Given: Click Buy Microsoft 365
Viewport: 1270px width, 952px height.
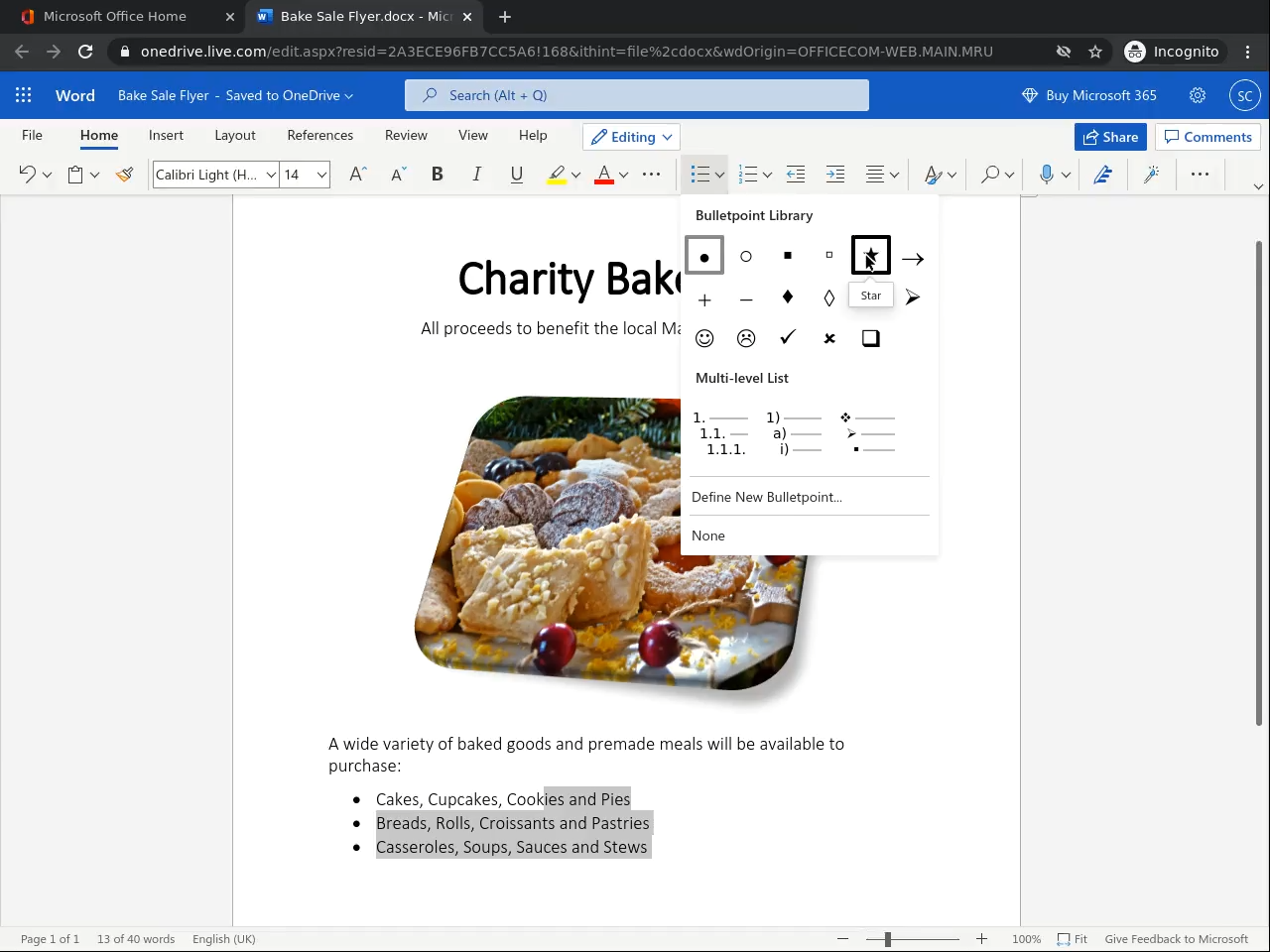Looking at the screenshot, I should pyautogui.click(x=1089, y=95).
